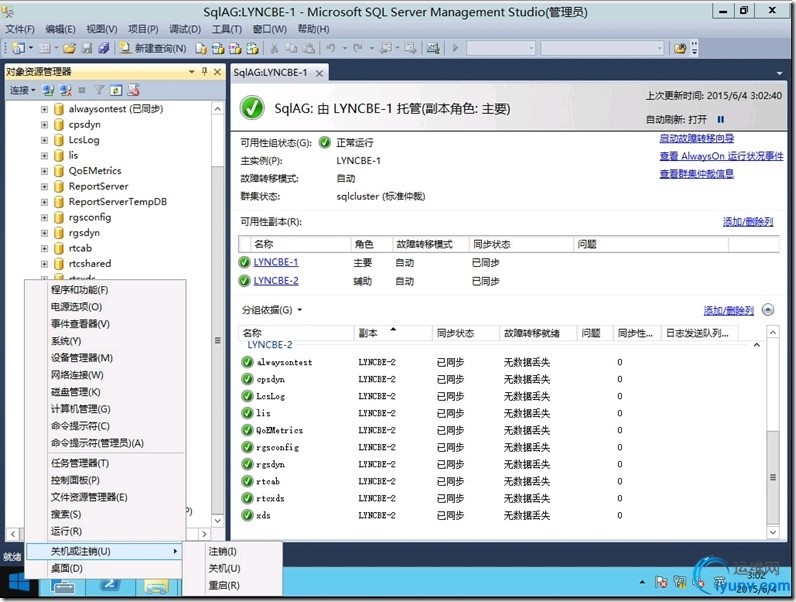Click the Start Debugging play arrow
Image resolution: width=796 pixels, height=602 pixels.
455,48
